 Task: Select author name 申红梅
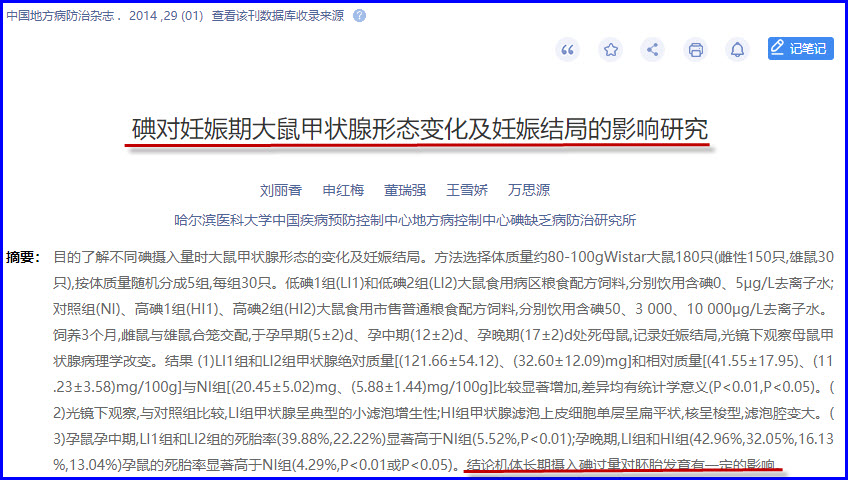click(343, 190)
